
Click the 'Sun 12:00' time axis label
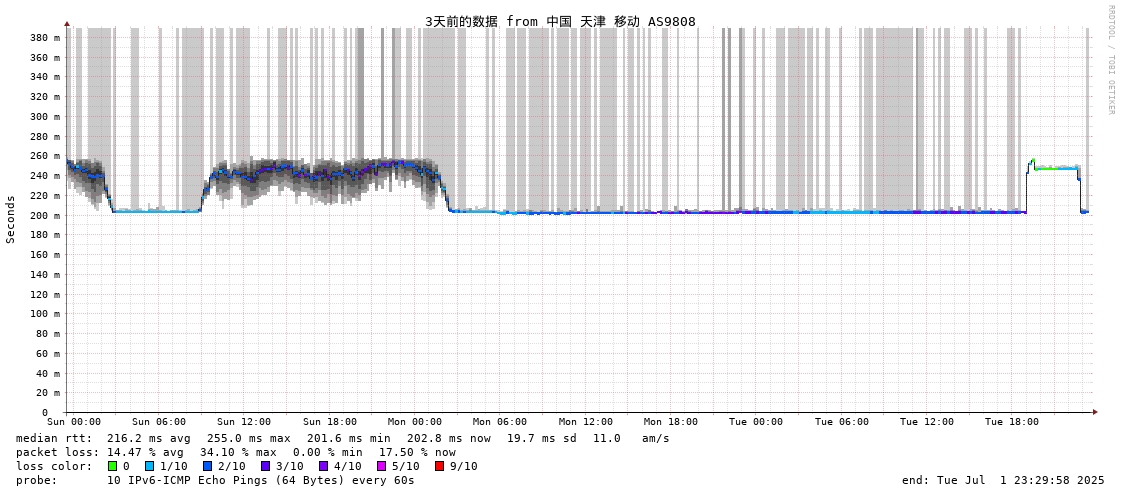pos(245,422)
